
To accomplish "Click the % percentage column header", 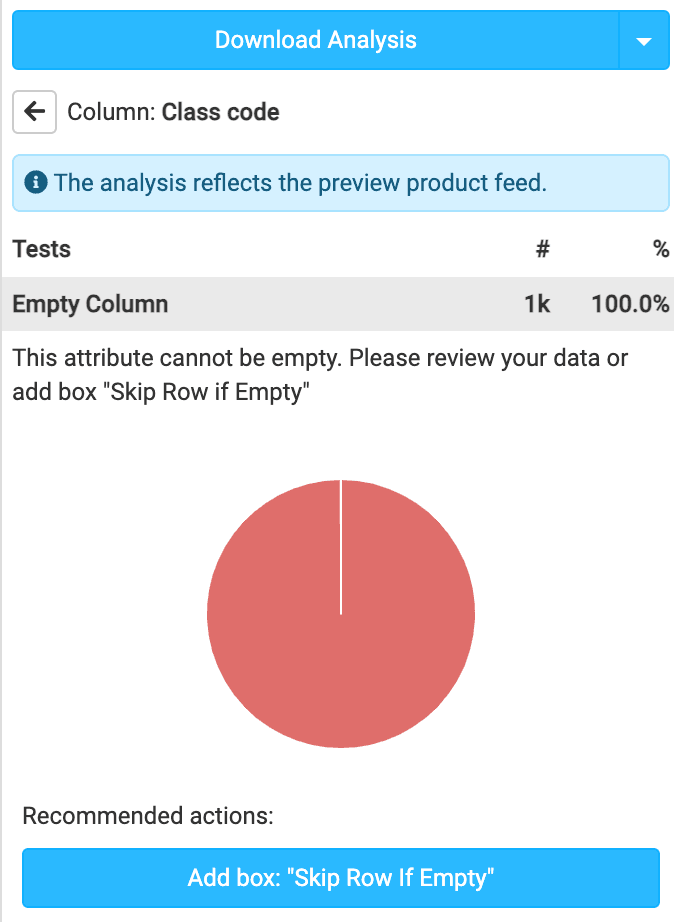I will [x=661, y=249].
